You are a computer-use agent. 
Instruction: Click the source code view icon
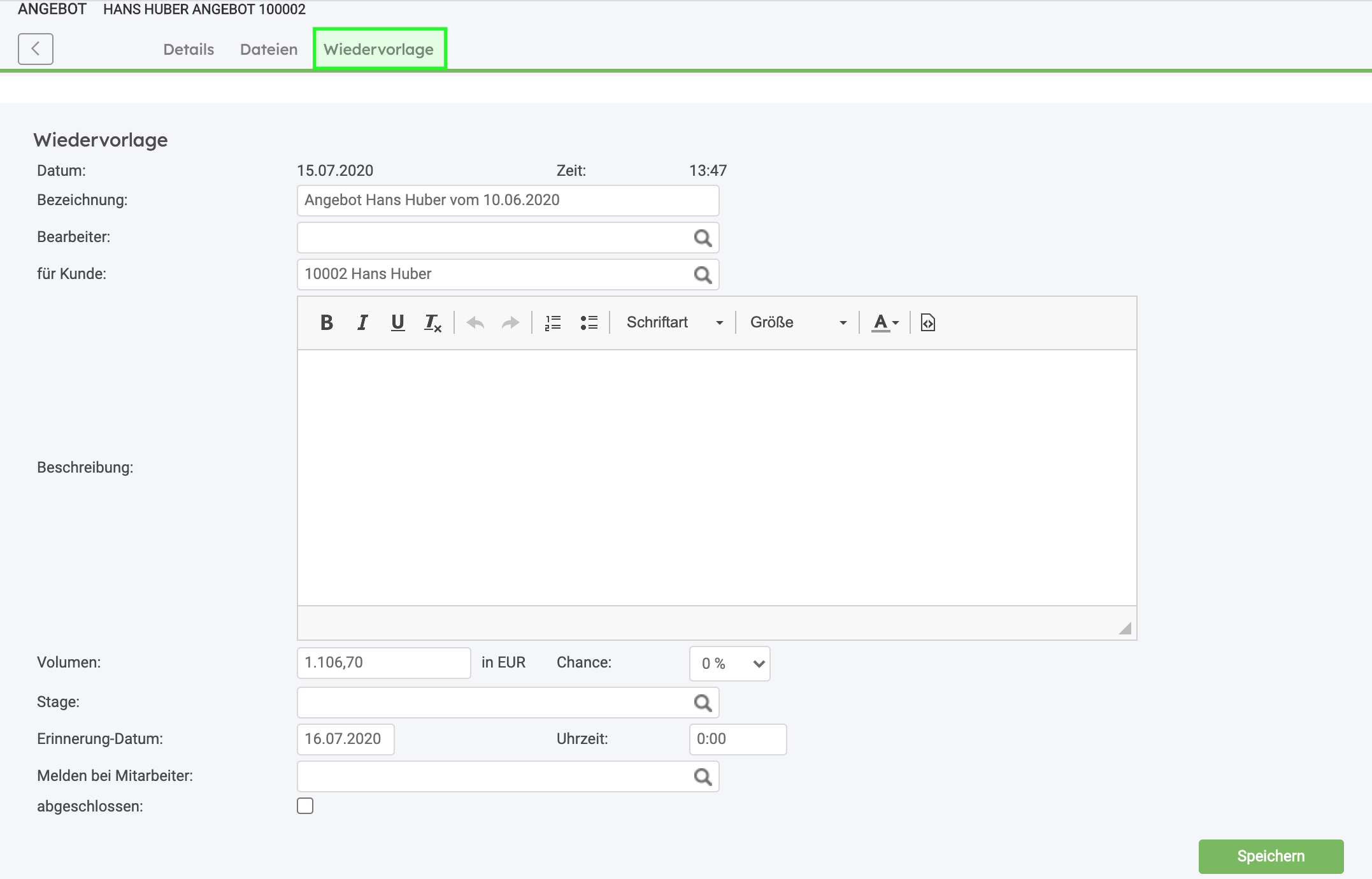click(928, 323)
